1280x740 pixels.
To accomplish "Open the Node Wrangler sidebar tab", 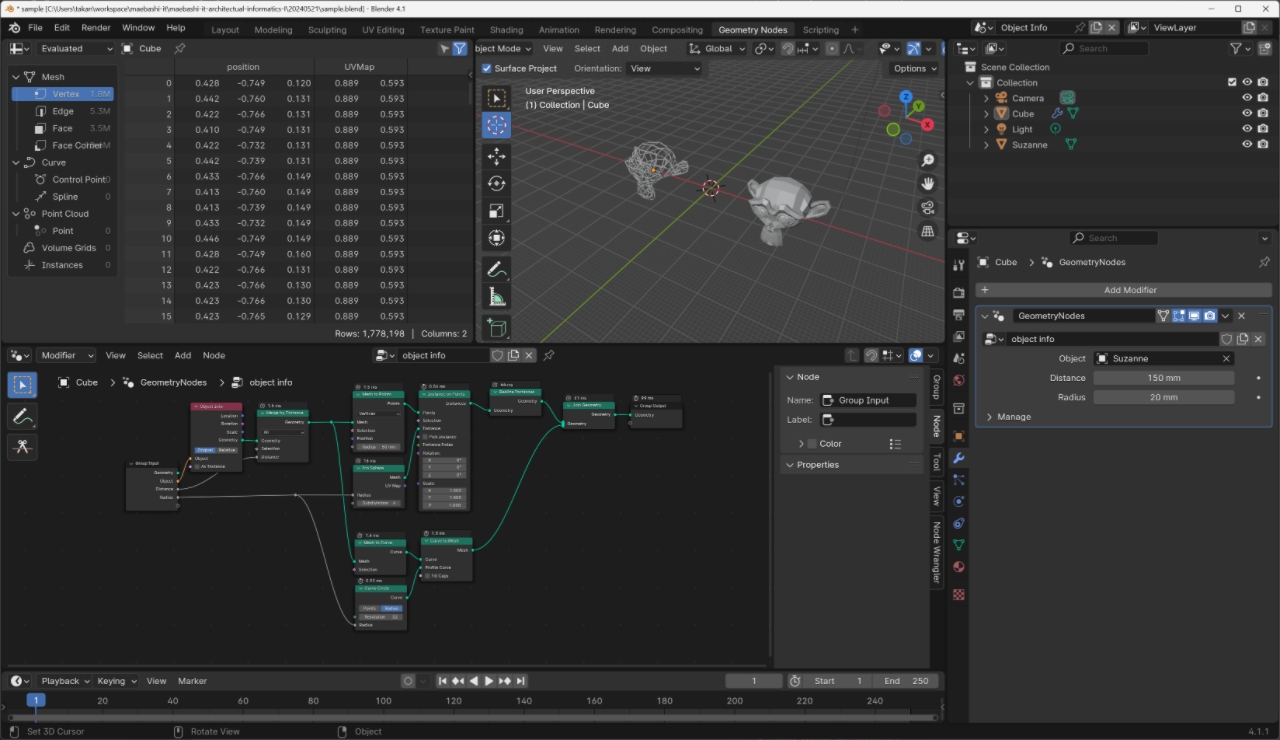I will point(937,551).
